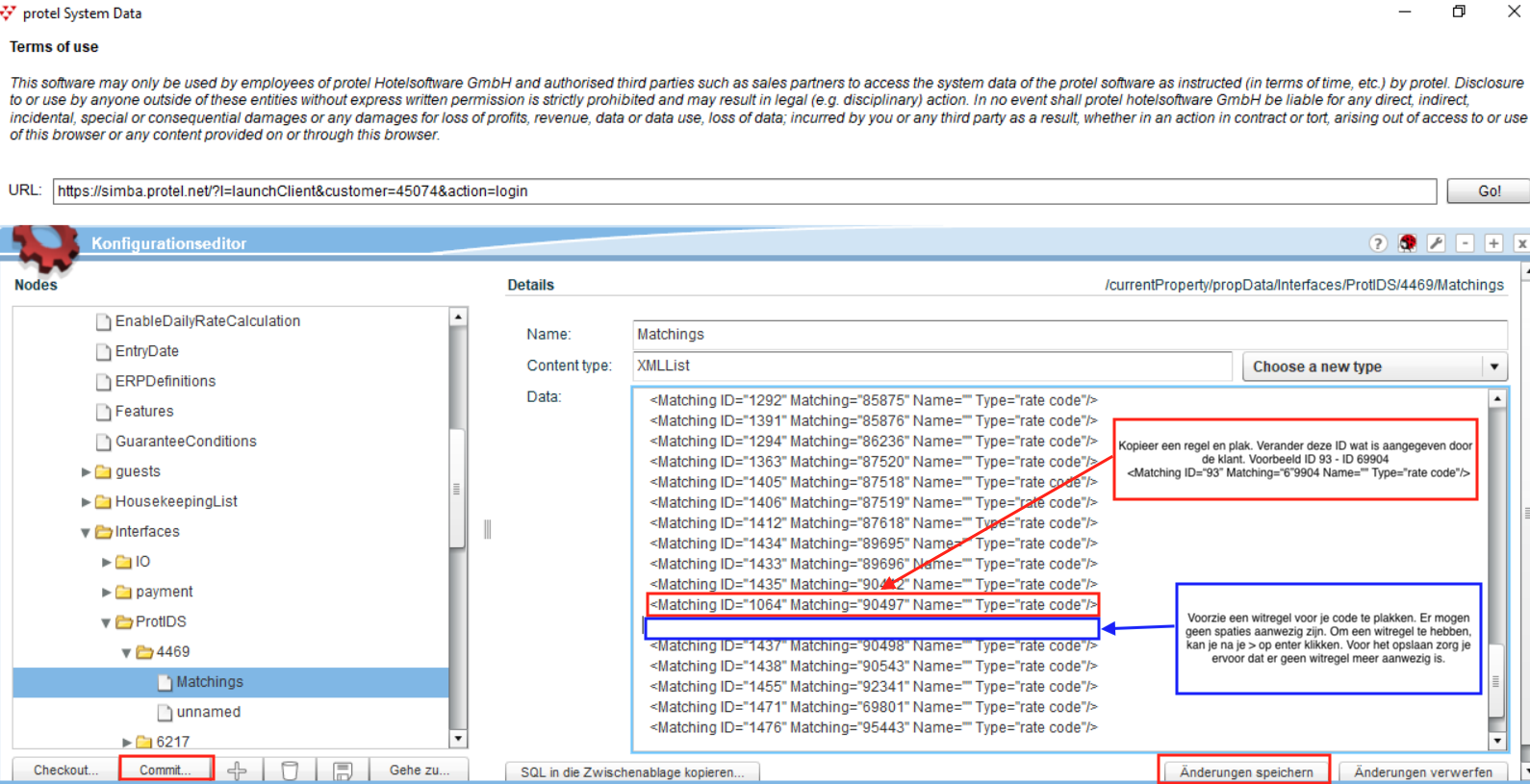
Task: Click the Content type field XMLList
Action: 932,366
